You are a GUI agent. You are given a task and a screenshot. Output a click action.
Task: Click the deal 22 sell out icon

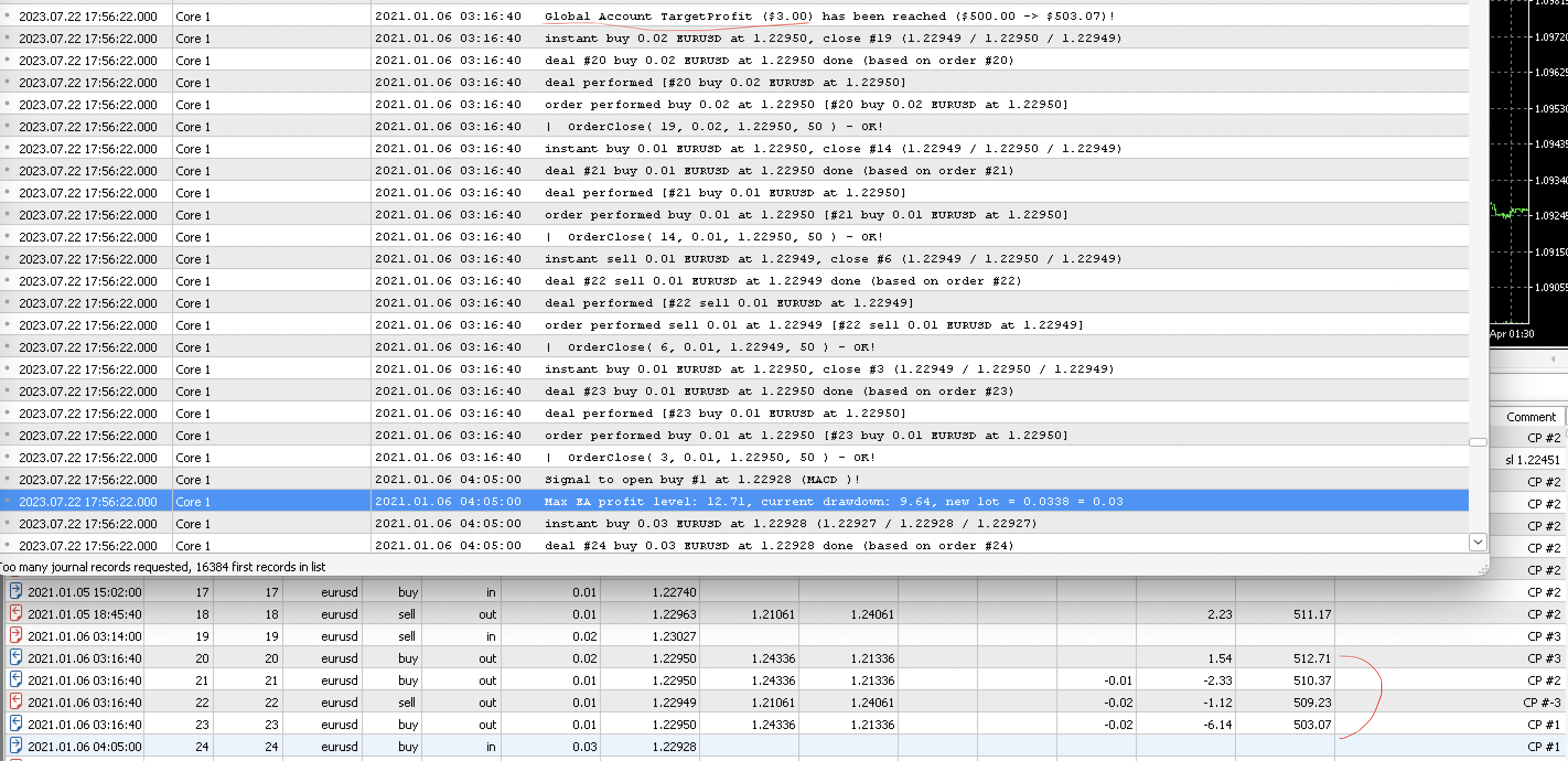tap(16, 701)
